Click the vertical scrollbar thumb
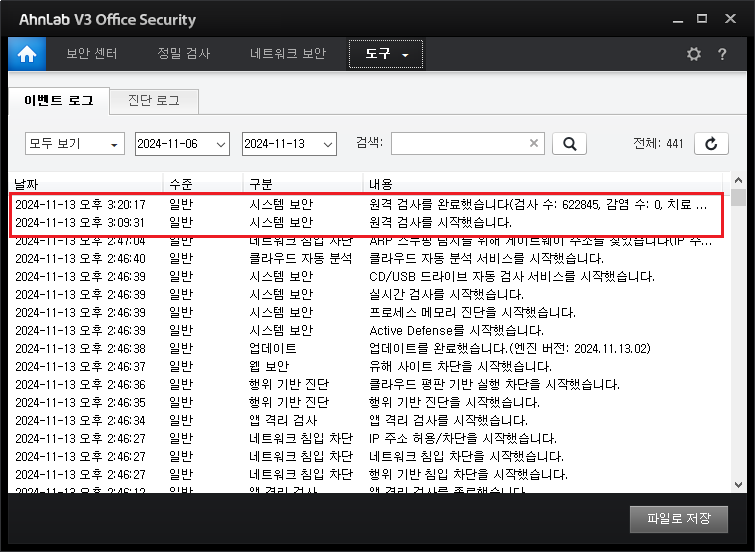This screenshot has width=755, height=552. (x=738, y=197)
